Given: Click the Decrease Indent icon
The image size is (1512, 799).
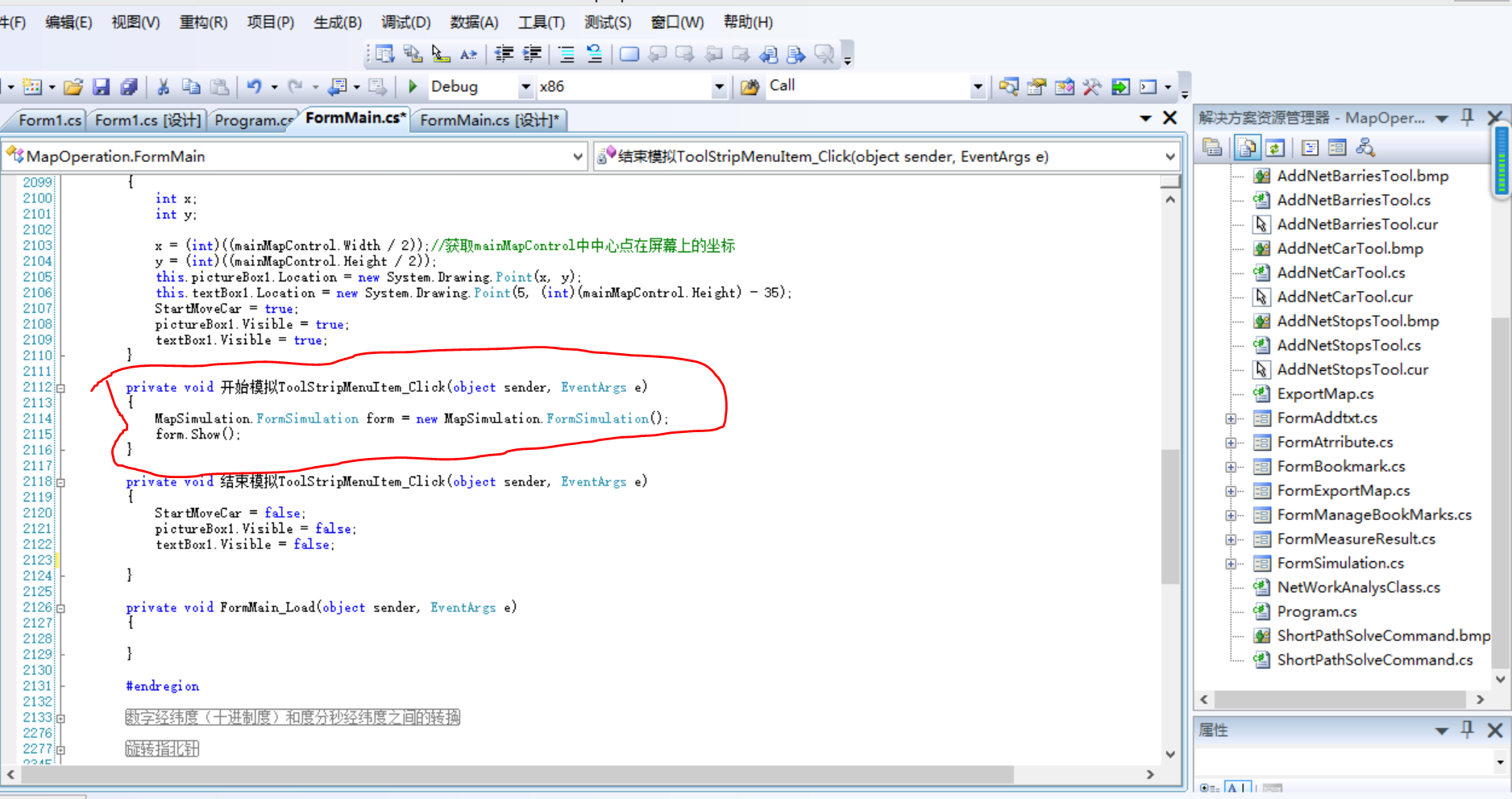Looking at the screenshot, I should [x=505, y=54].
